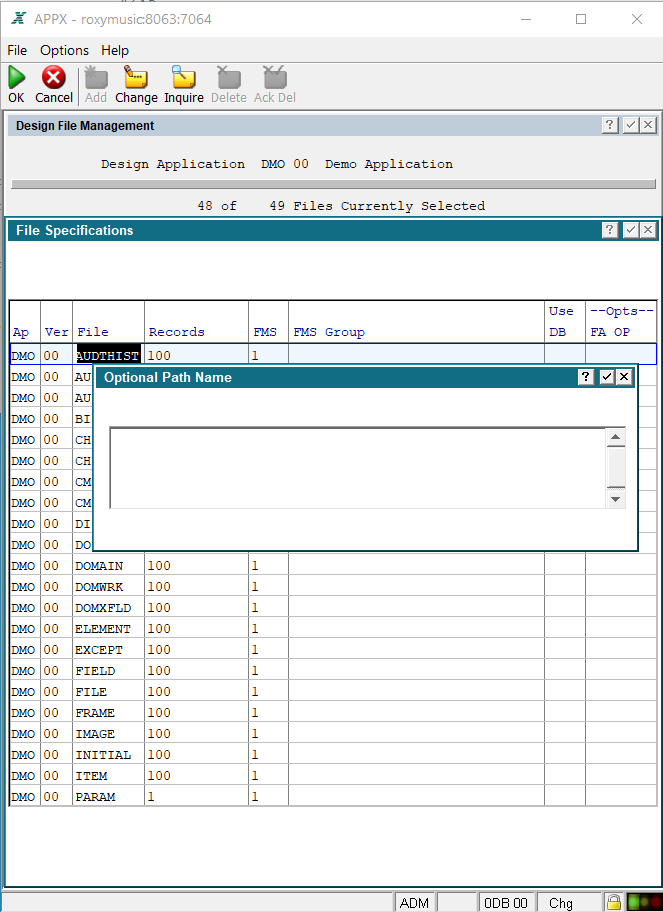The width and height of the screenshot is (663, 912).
Task: Select the Delete mode icon
Action: (x=229, y=77)
